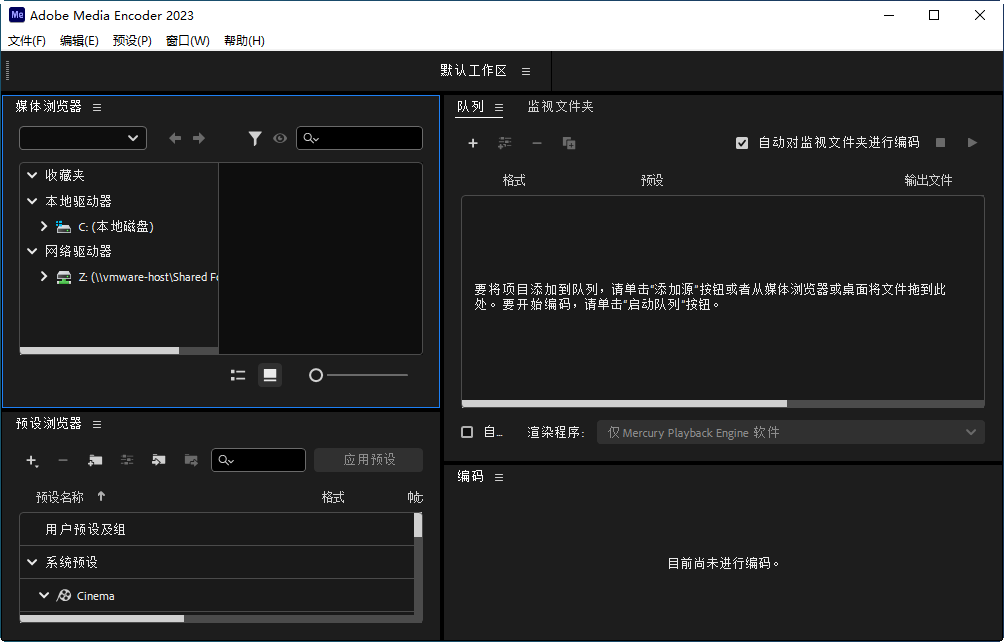Switch Media Browser to thumbnail view

click(x=269, y=374)
